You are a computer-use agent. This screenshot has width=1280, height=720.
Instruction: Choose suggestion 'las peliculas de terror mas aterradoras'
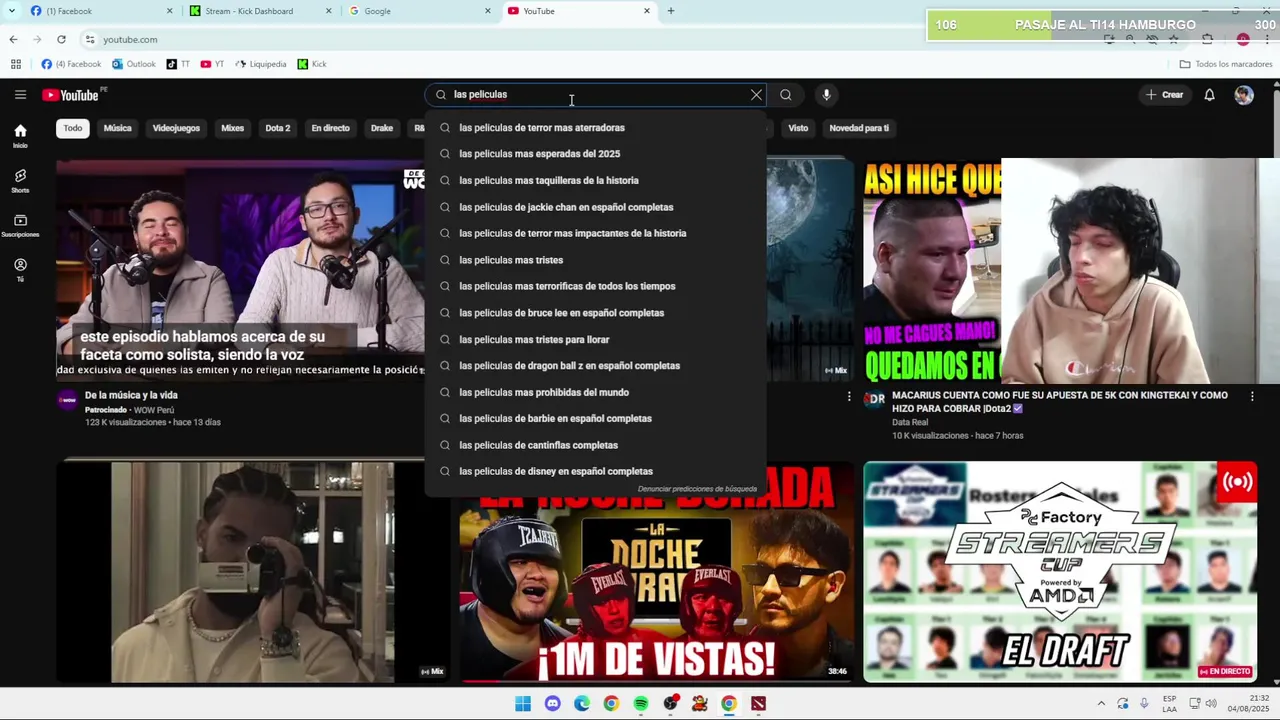(x=596, y=128)
